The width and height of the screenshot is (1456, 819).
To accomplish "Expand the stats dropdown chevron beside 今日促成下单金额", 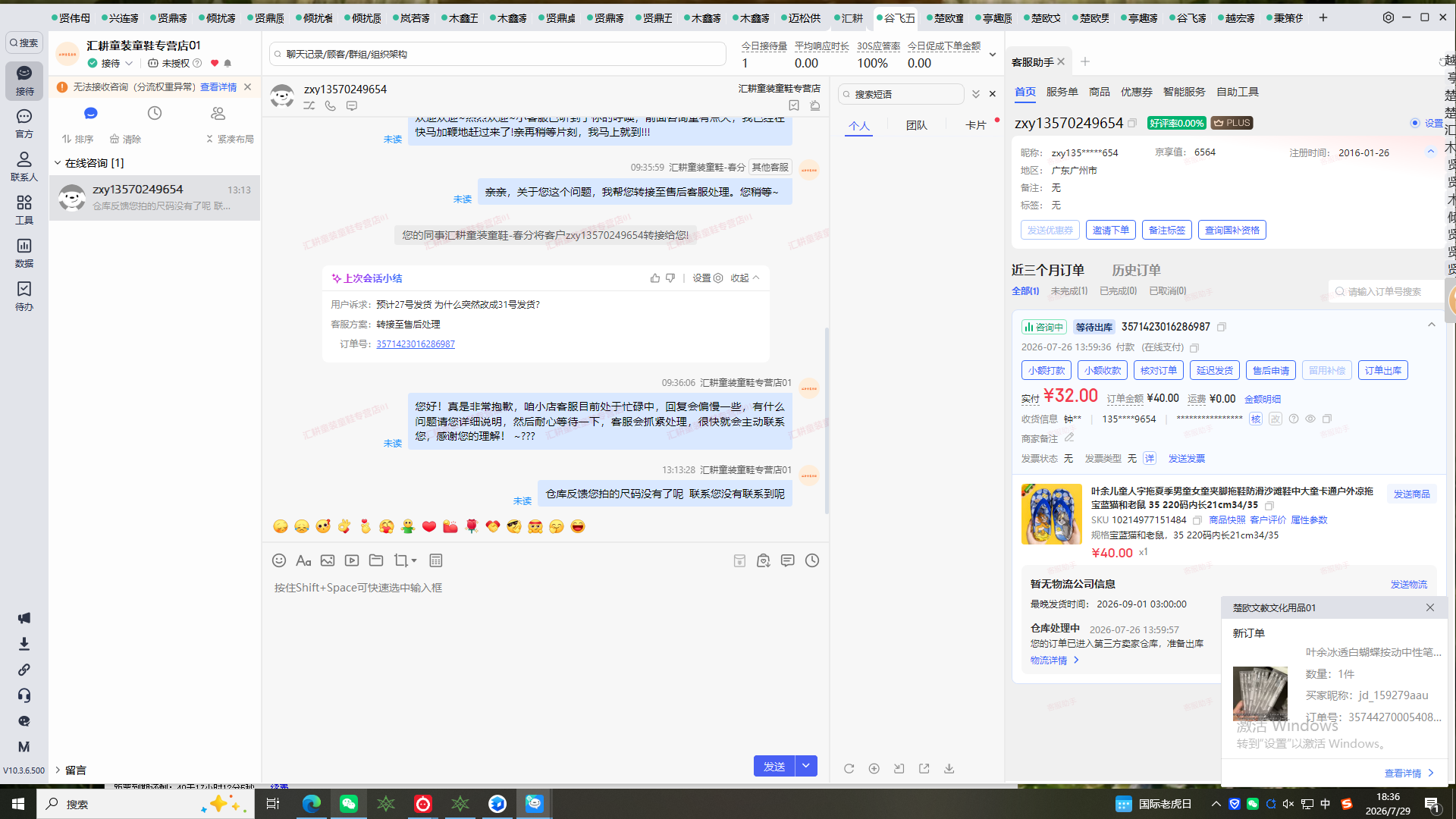I will pyautogui.click(x=992, y=55).
